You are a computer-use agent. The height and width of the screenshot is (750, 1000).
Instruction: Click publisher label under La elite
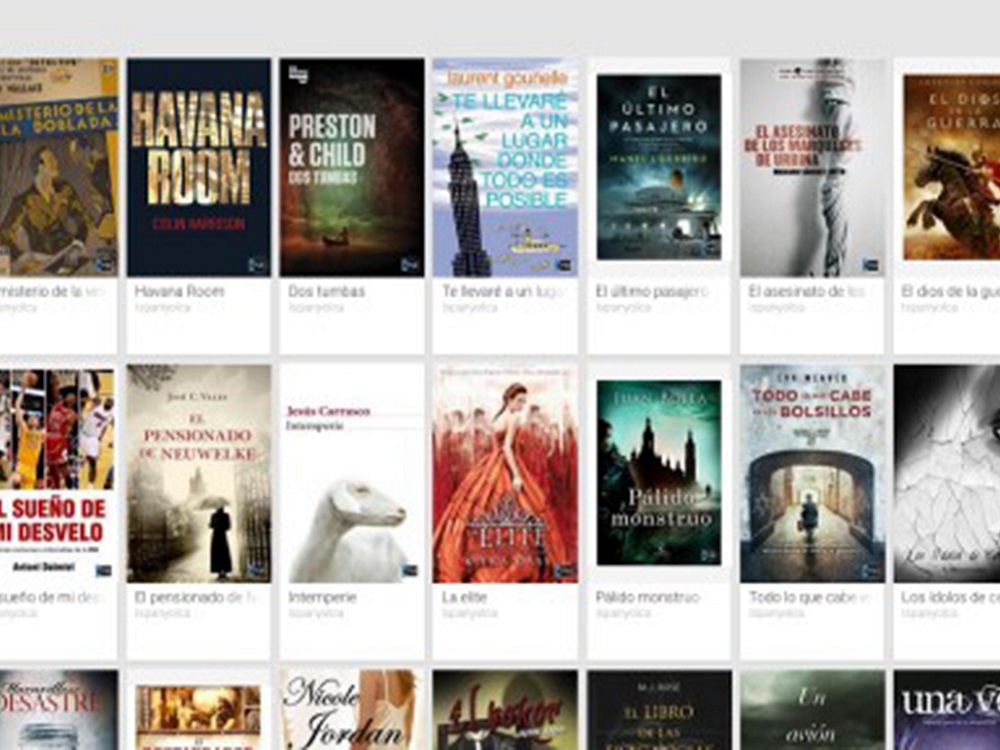[470, 614]
